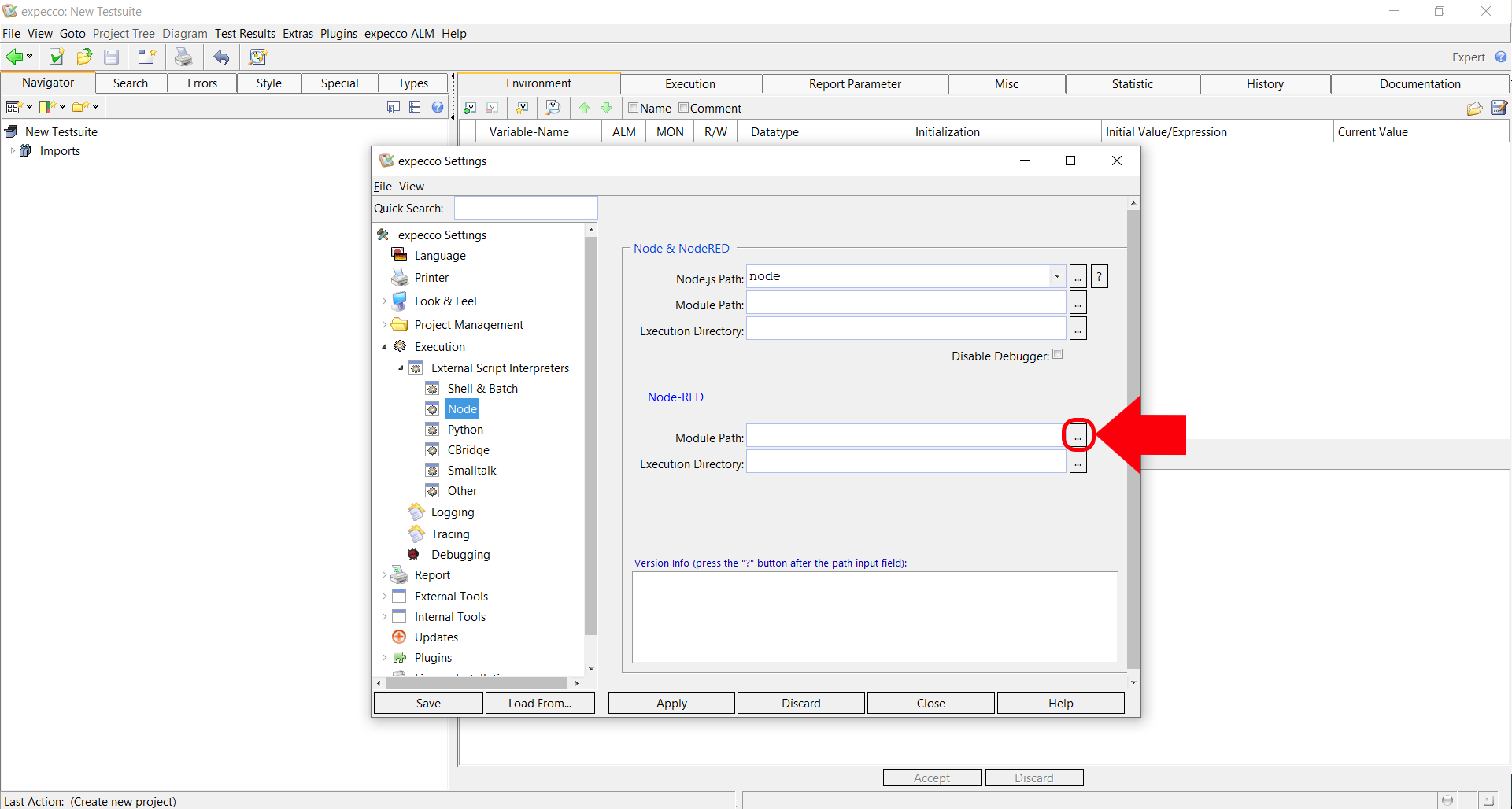The height and width of the screenshot is (809, 1512).
Task: Click the open folder toolbar icon
Action: (x=84, y=57)
